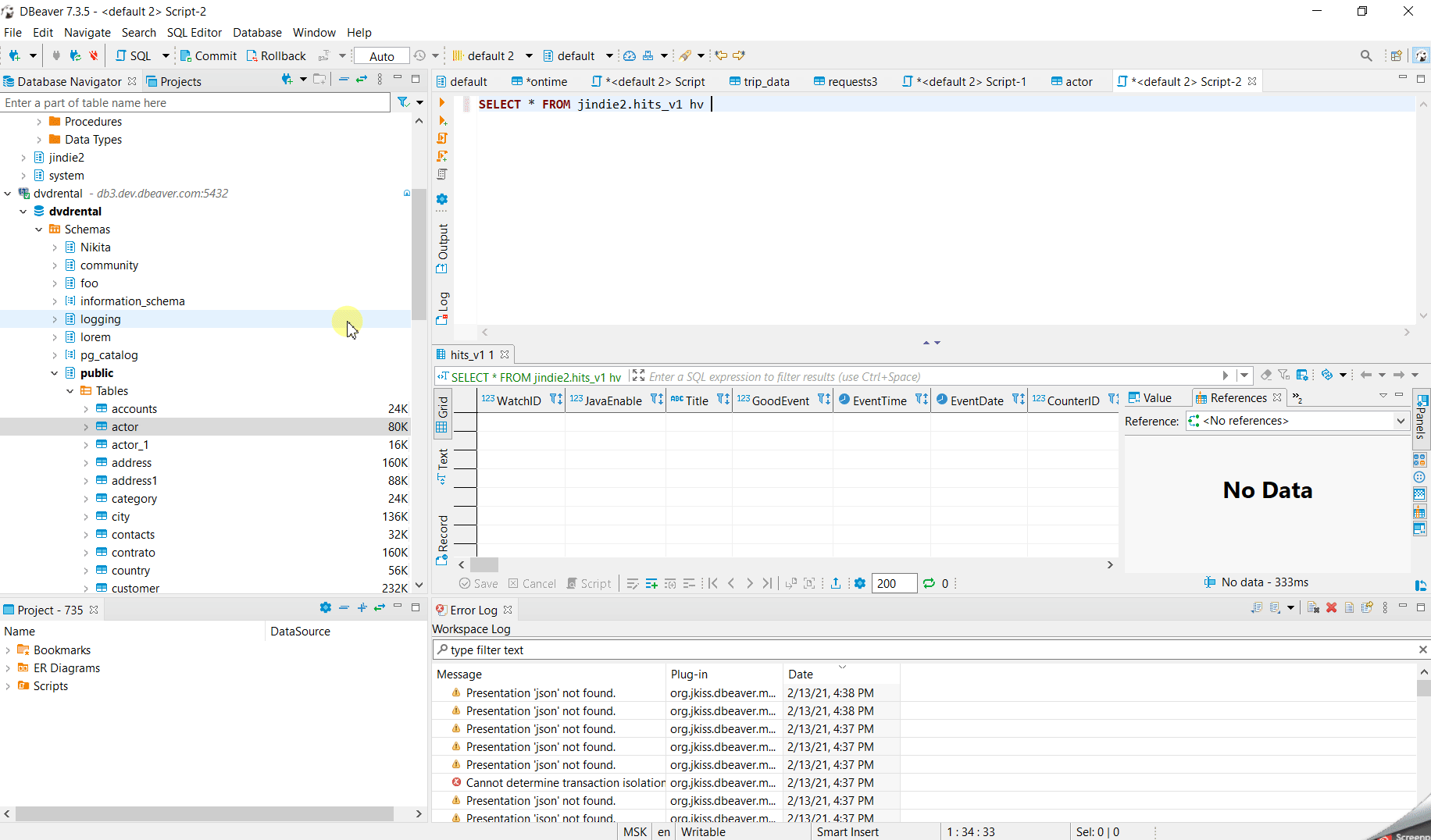Export the result set using upload icon
This screenshot has height=840, width=1431.
[x=835, y=583]
